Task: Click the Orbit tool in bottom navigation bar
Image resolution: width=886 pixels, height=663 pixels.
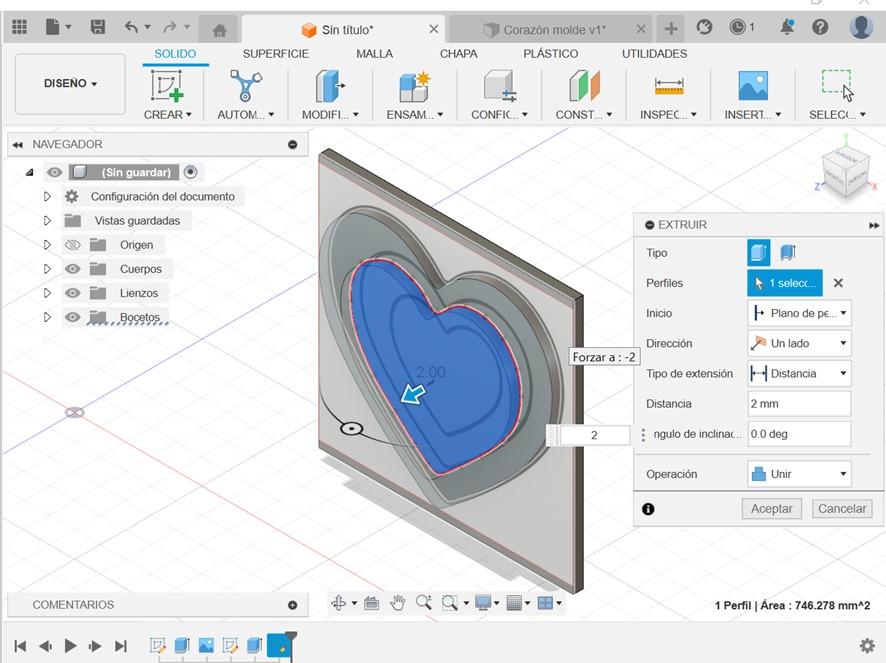Action: click(338, 602)
